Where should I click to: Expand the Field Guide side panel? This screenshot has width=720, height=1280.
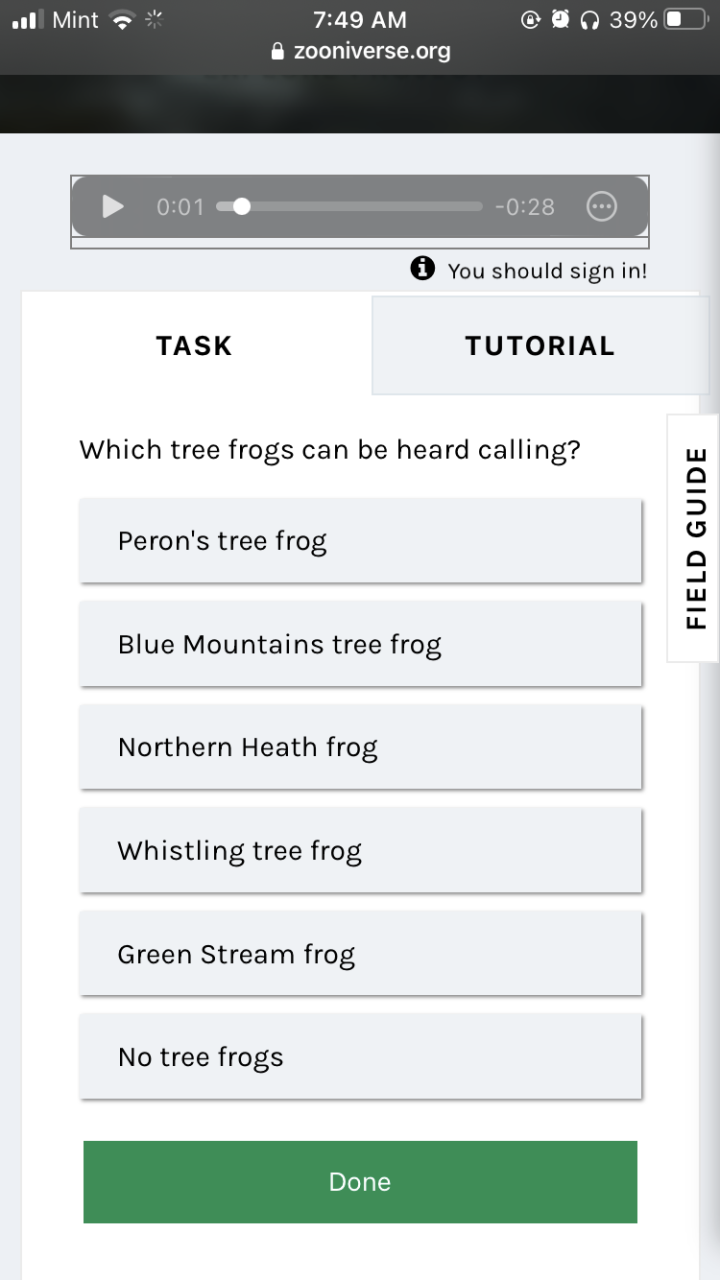(694, 538)
